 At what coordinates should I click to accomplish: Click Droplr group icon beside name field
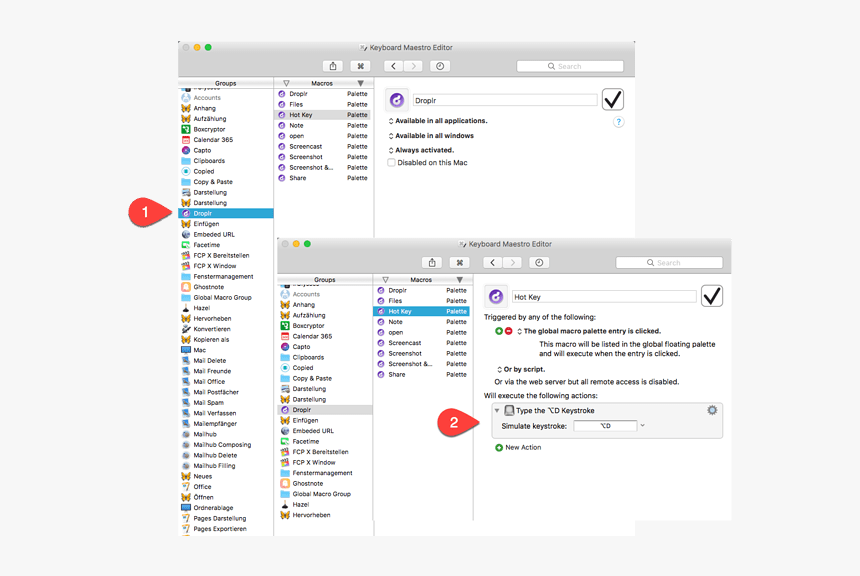(397, 100)
